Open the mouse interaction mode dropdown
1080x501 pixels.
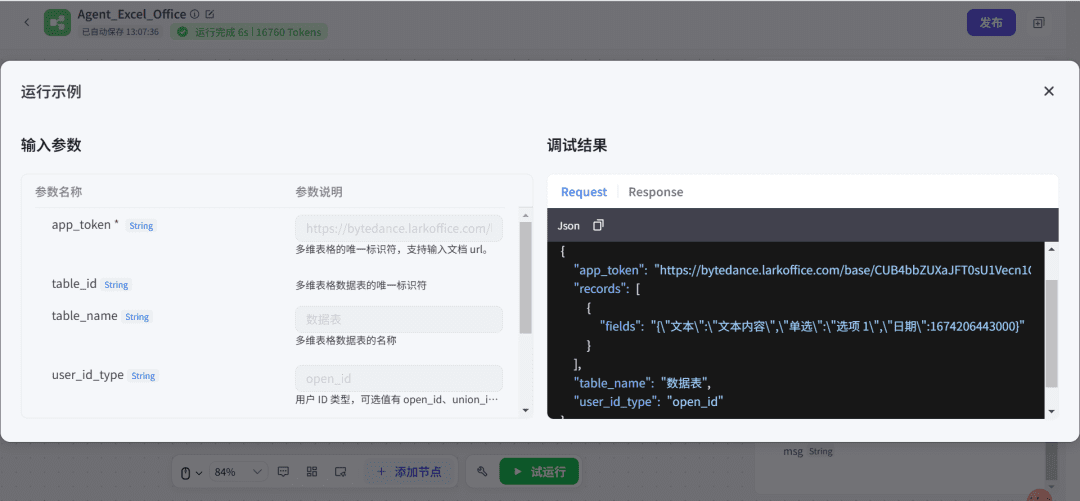(190, 472)
